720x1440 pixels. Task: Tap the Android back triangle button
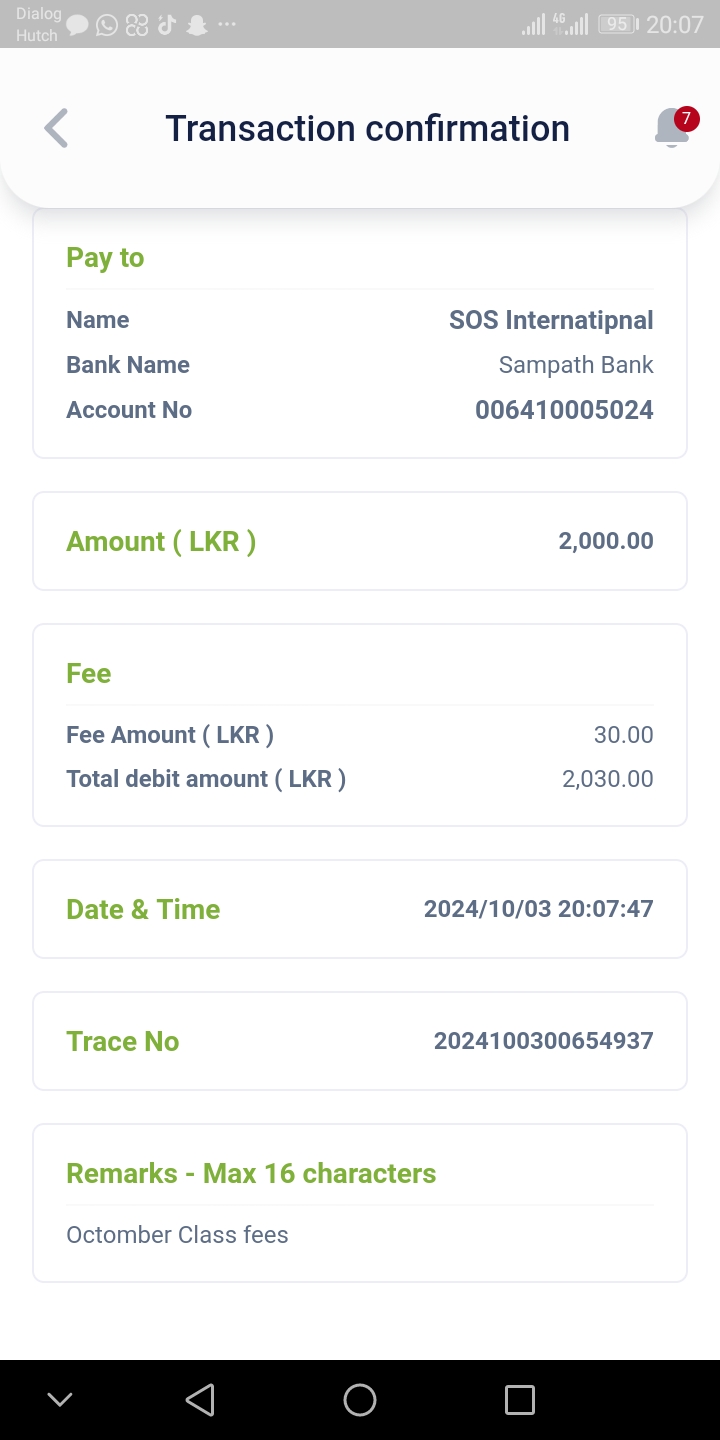click(x=200, y=1399)
